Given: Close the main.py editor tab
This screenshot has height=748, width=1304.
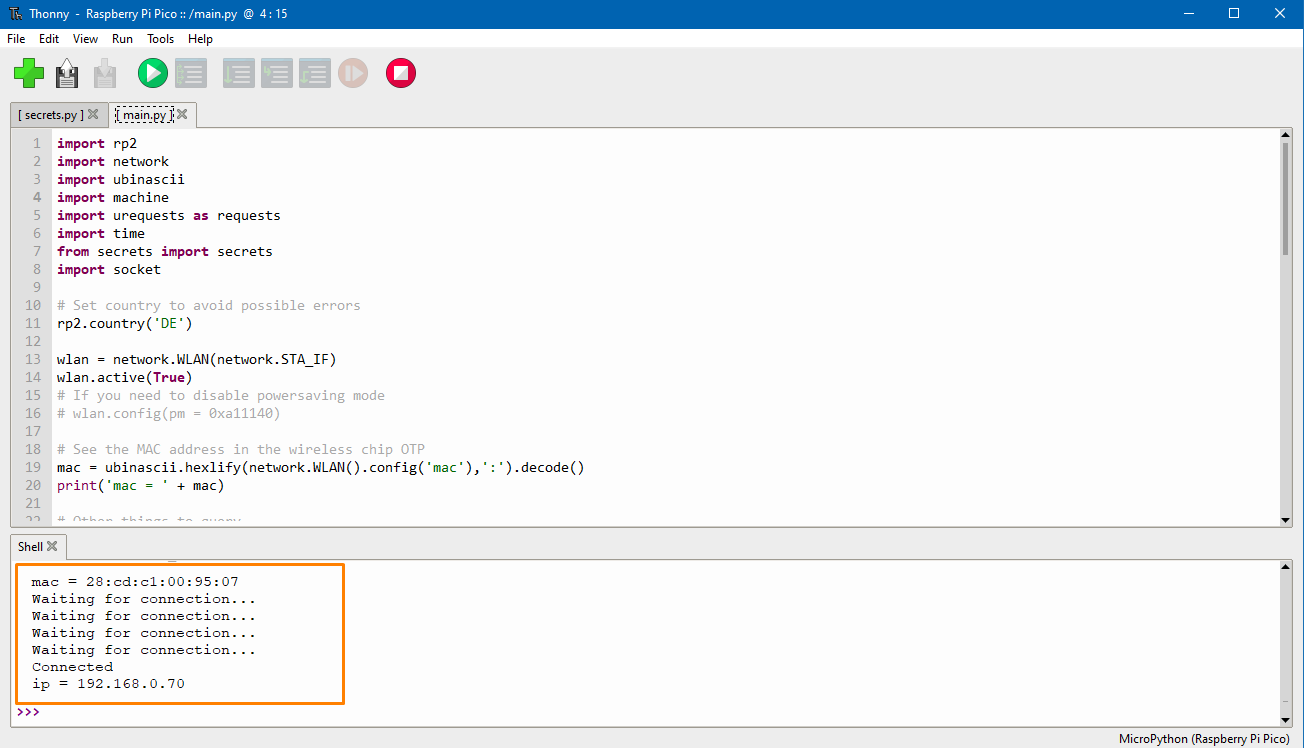Looking at the screenshot, I should click(182, 115).
